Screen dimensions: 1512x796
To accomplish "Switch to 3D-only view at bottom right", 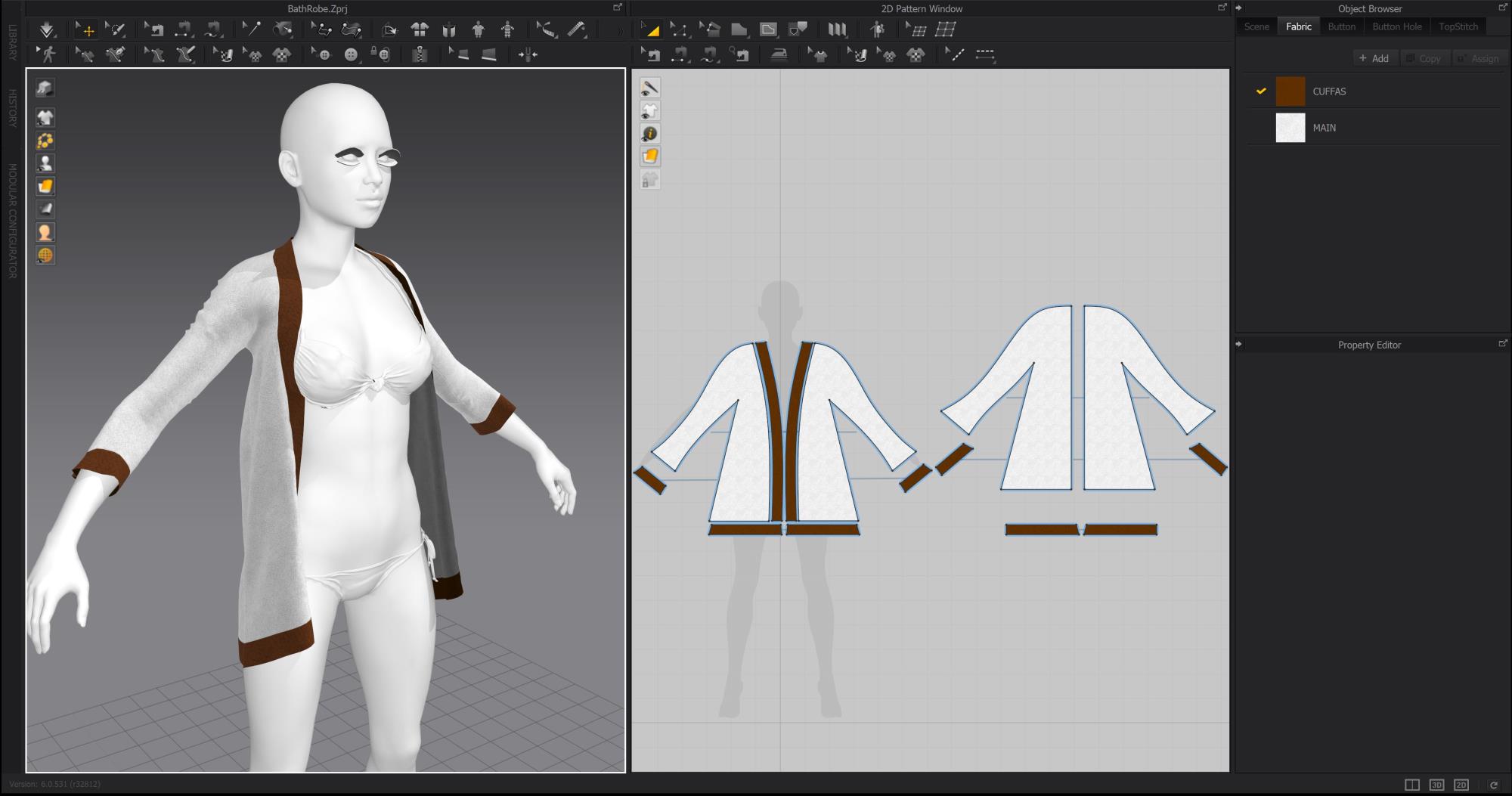I will coord(1436,785).
